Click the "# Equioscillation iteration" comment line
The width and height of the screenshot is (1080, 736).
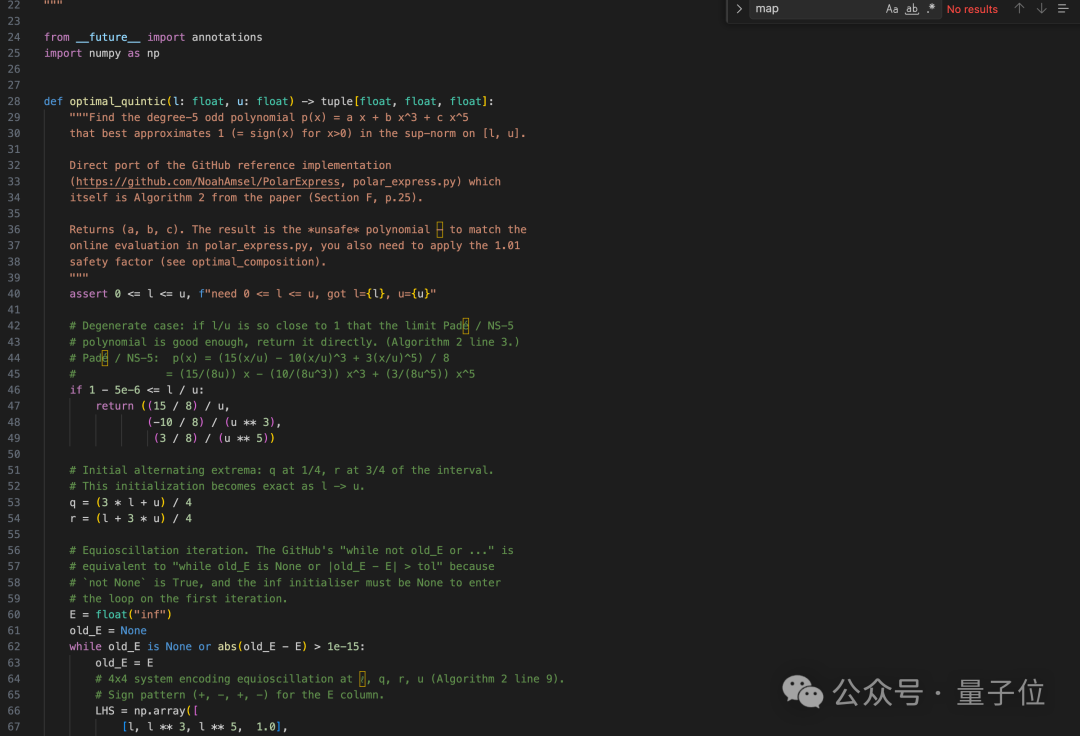point(291,550)
